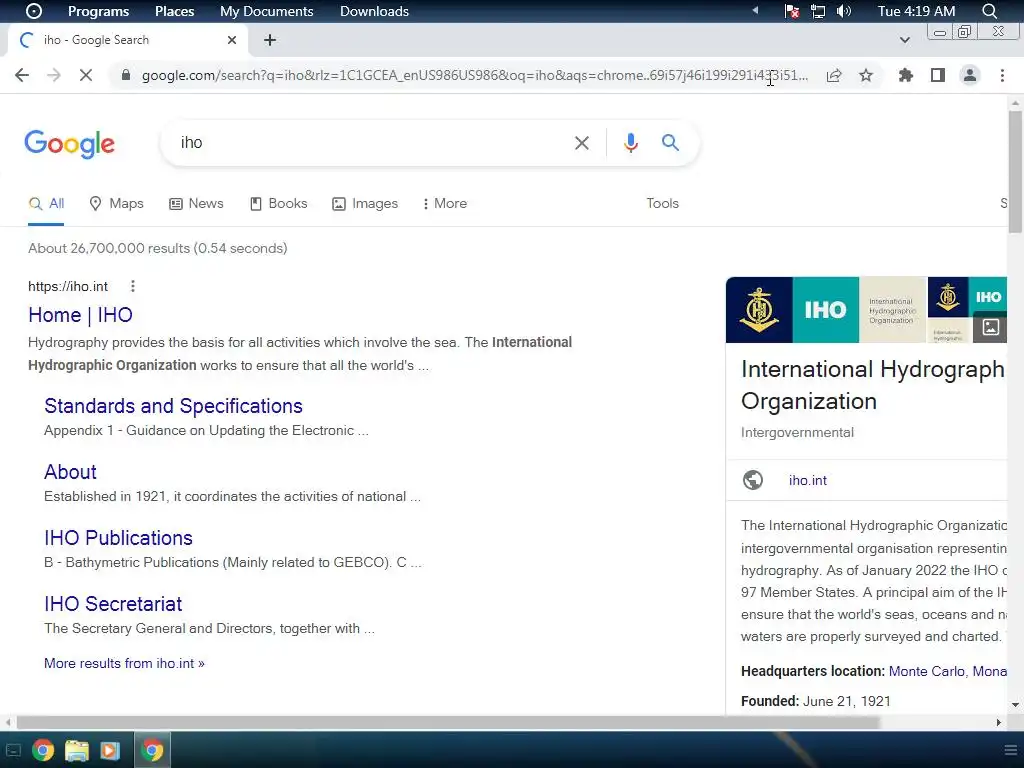The height and width of the screenshot is (768, 1024).
Task: Open Chrome from the bottom taskbar launcher
Action: click(42, 750)
